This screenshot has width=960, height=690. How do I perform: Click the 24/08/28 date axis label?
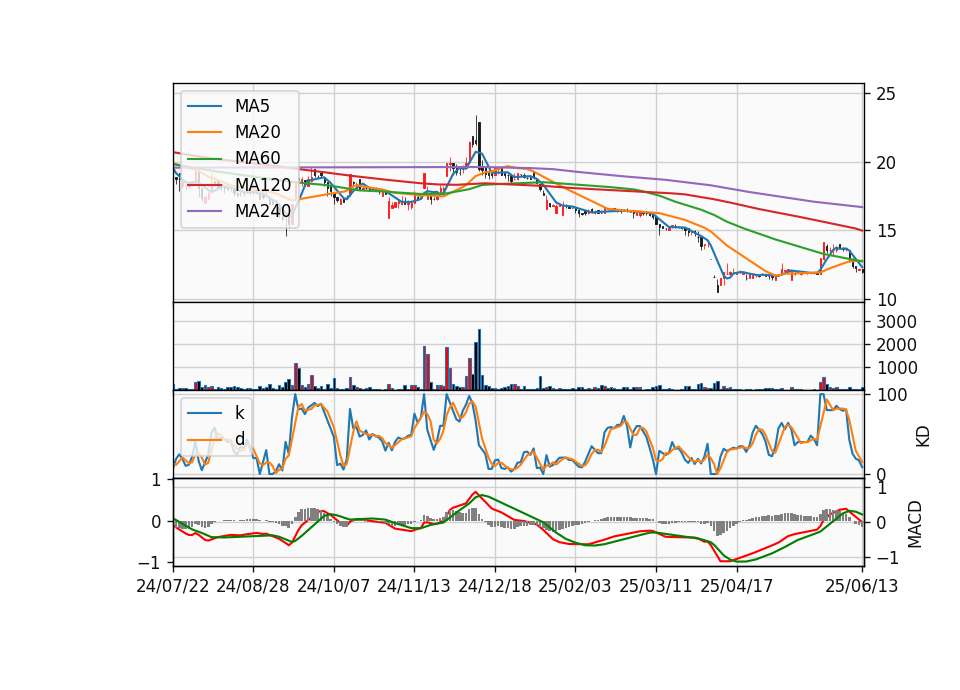tap(253, 586)
